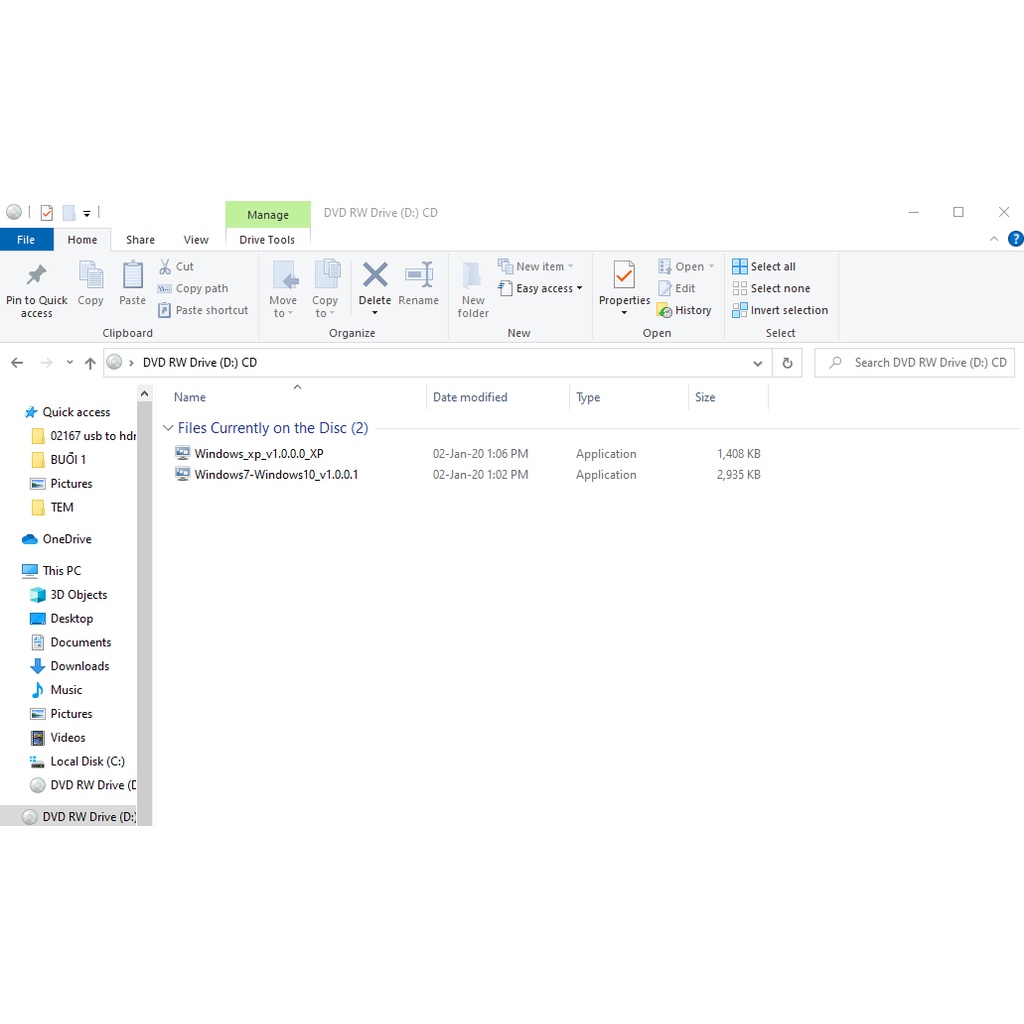
Task: Collapse the Files Currently on the Disc group
Action: coord(168,428)
